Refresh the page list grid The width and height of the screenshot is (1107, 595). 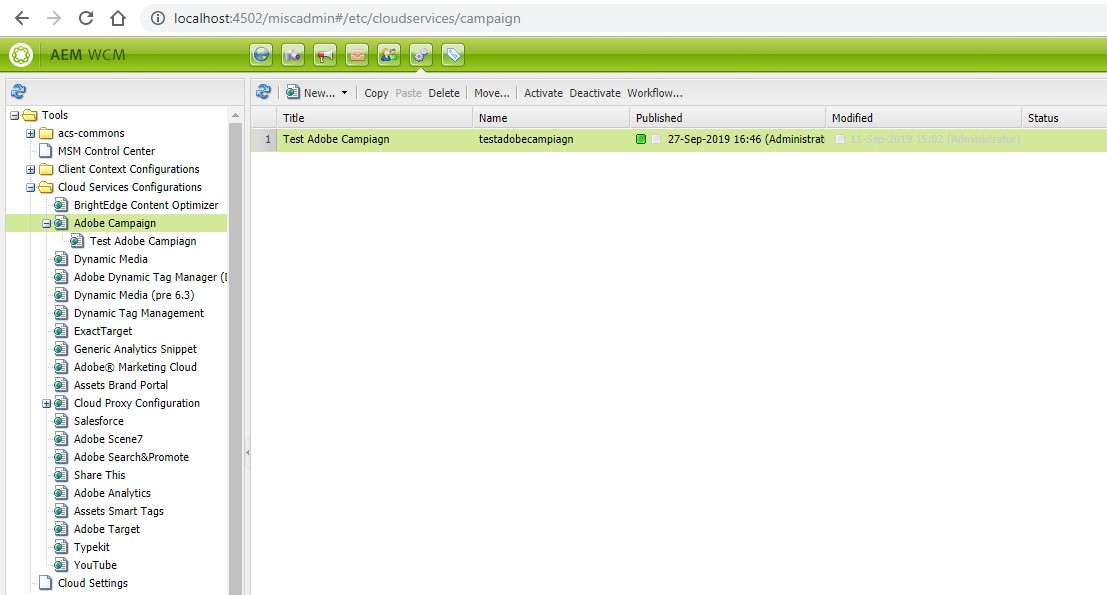263,92
